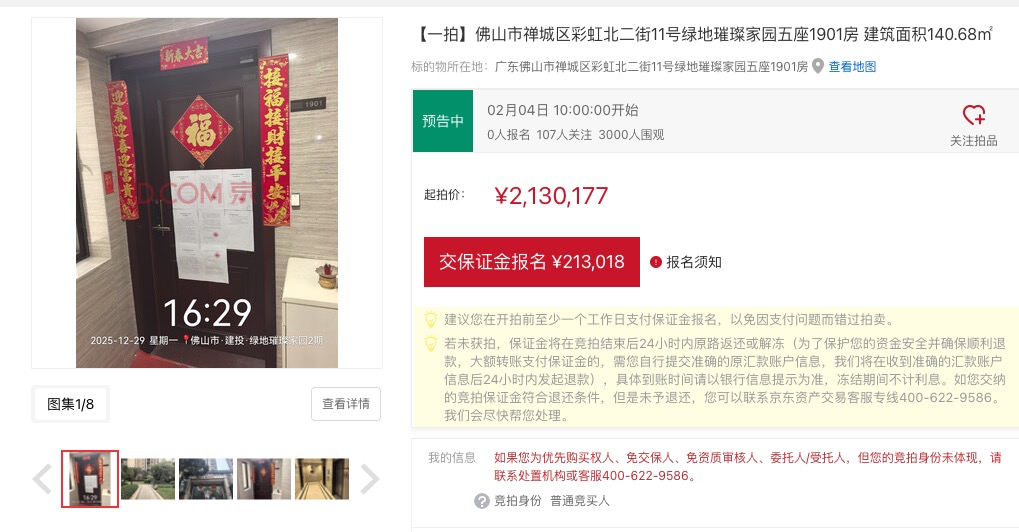1019x532 pixels.
Task: Select the garden pathway thumbnail
Action: pyautogui.click(x=148, y=479)
